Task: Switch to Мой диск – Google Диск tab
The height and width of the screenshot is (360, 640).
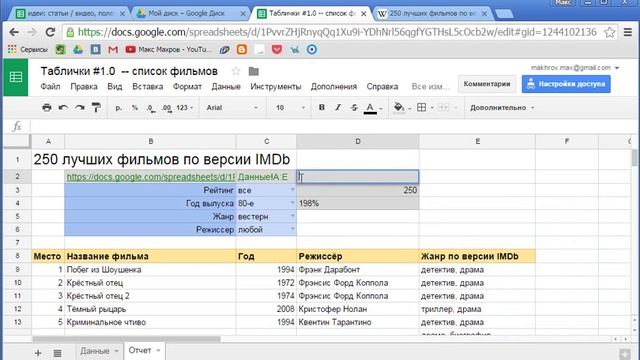Action: pos(191,13)
